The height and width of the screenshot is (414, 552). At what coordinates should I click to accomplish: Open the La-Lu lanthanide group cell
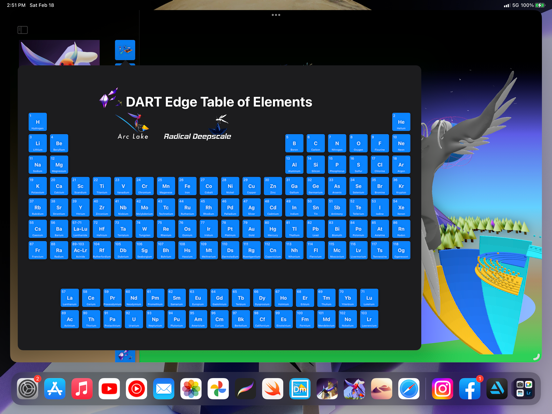pyautogui.click(x=80, y=229)
